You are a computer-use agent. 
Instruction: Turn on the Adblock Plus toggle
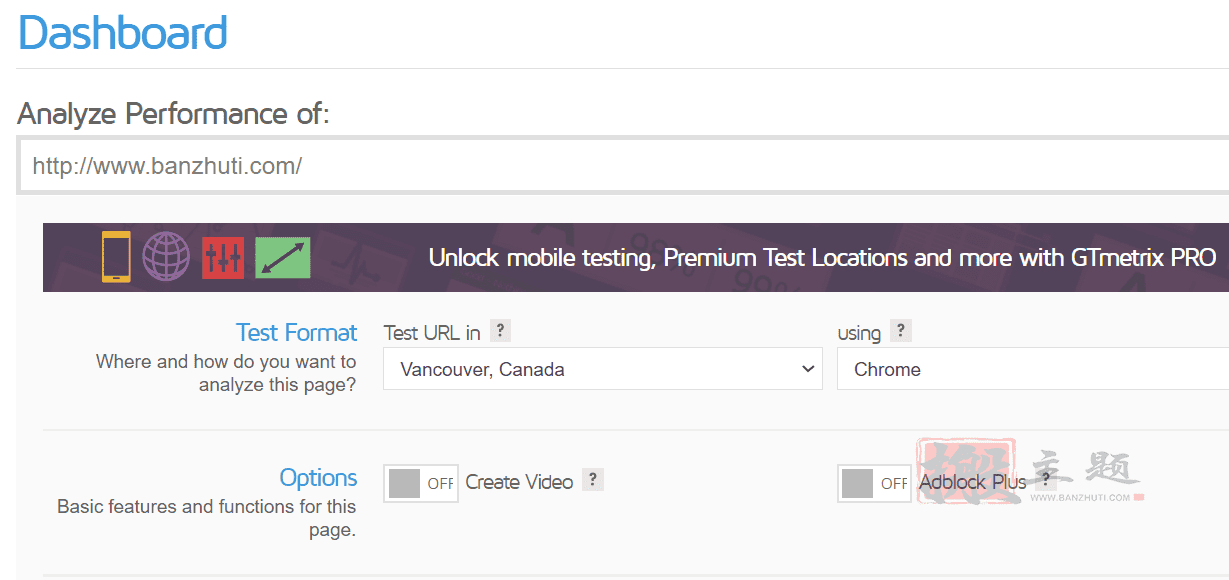pyautogui.click(x=874, y=483)
